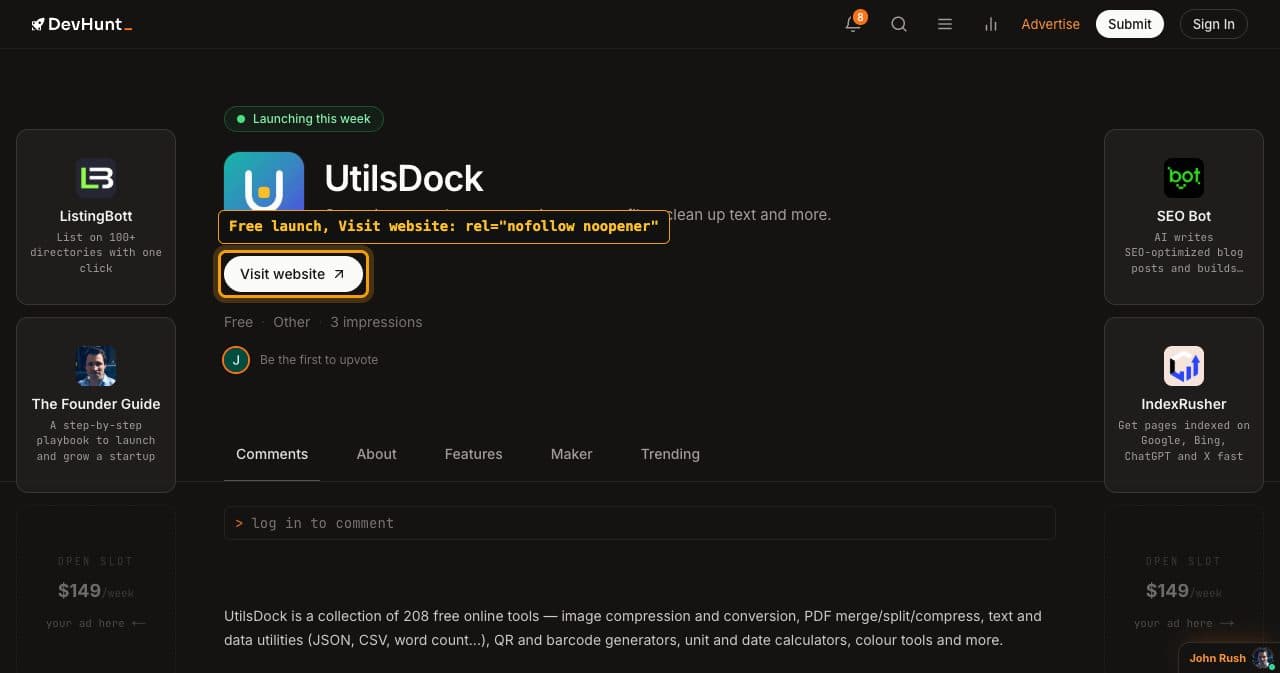
Task: Open the notifications bell icon
Action: click(853, 24)
